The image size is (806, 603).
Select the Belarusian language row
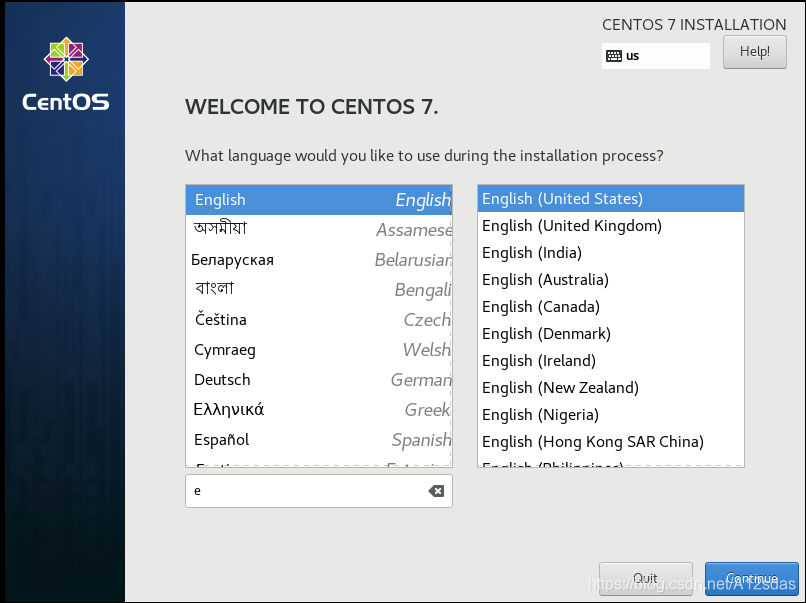(x=319, y=260)
